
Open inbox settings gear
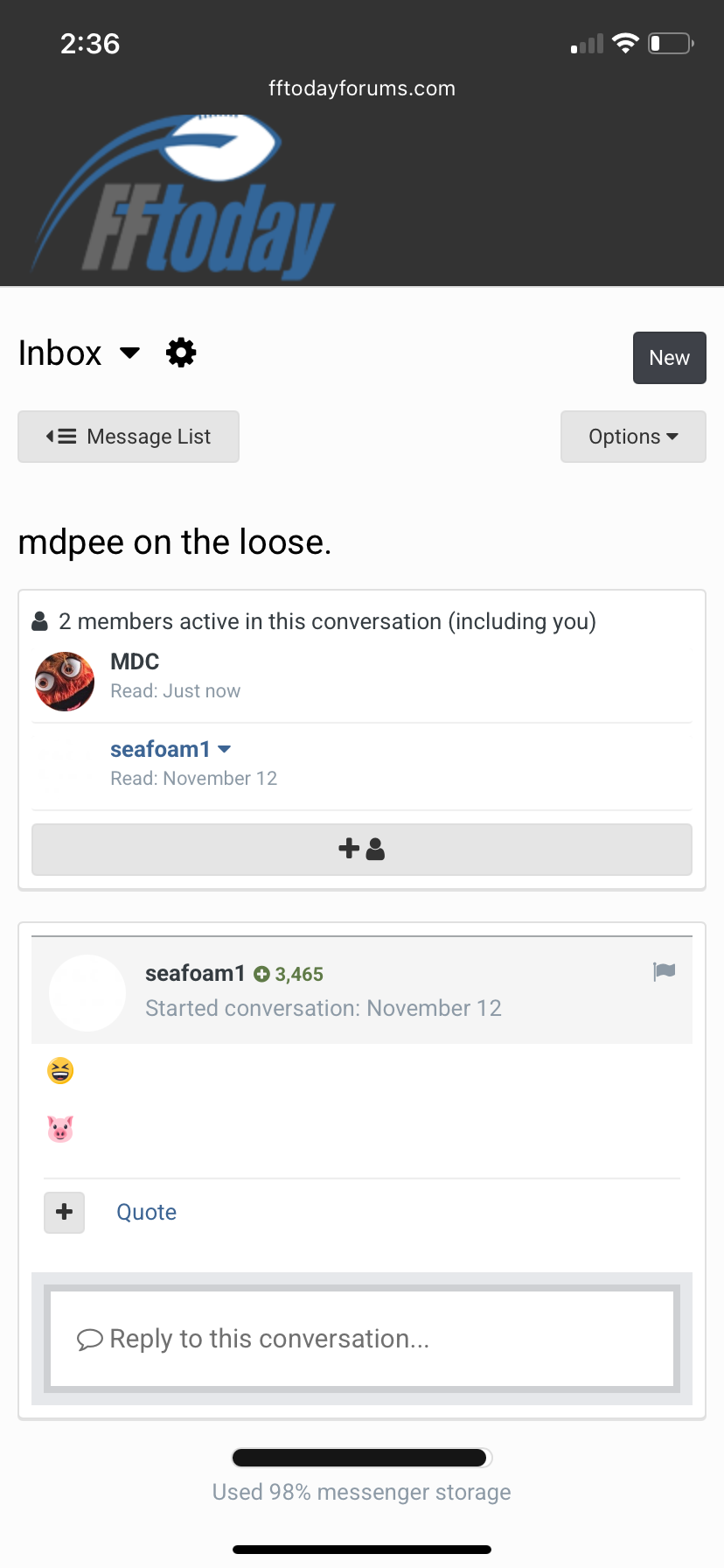181,353
